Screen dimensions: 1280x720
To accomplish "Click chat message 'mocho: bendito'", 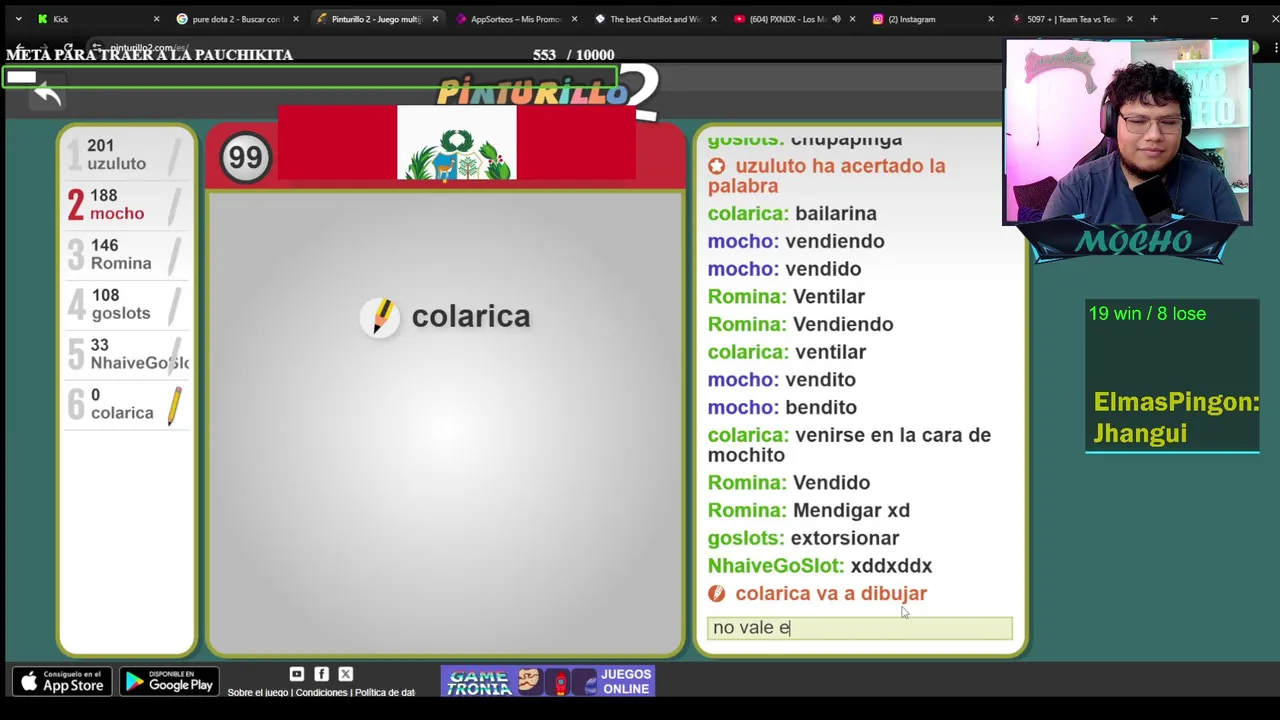I will pos(782,407).
